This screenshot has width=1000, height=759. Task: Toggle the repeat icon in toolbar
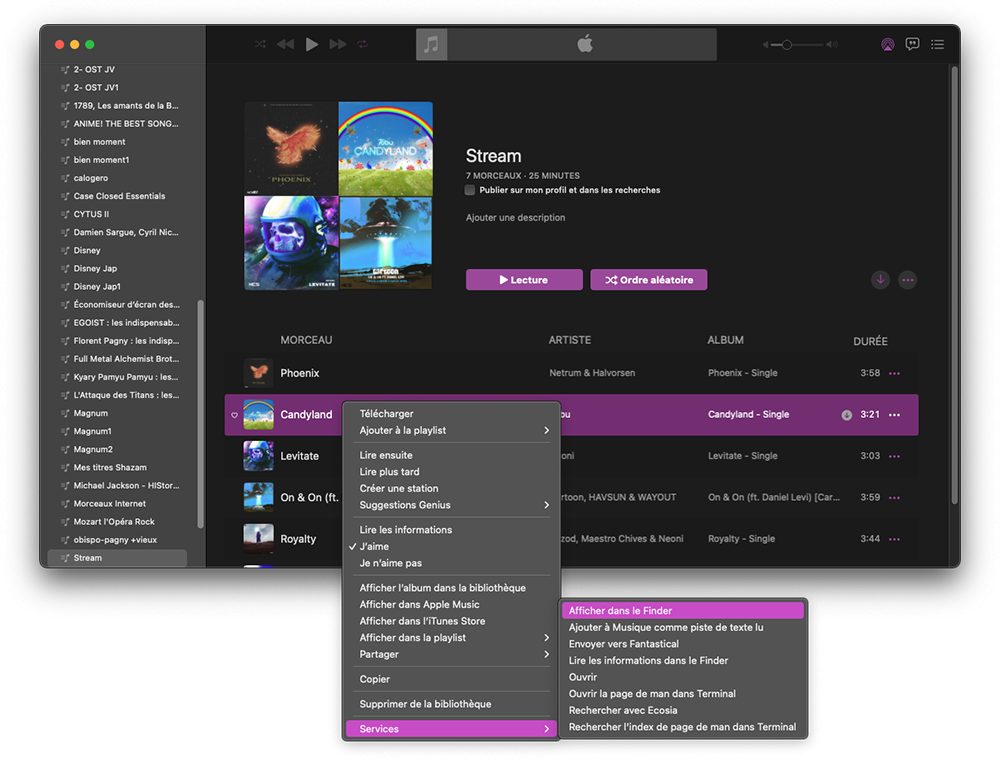click(x=362, y=44)
